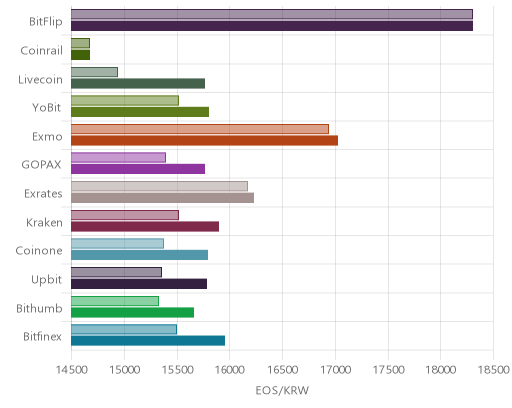
Task: Select the dark green Coinrail bar
Action: coord(80,55)
